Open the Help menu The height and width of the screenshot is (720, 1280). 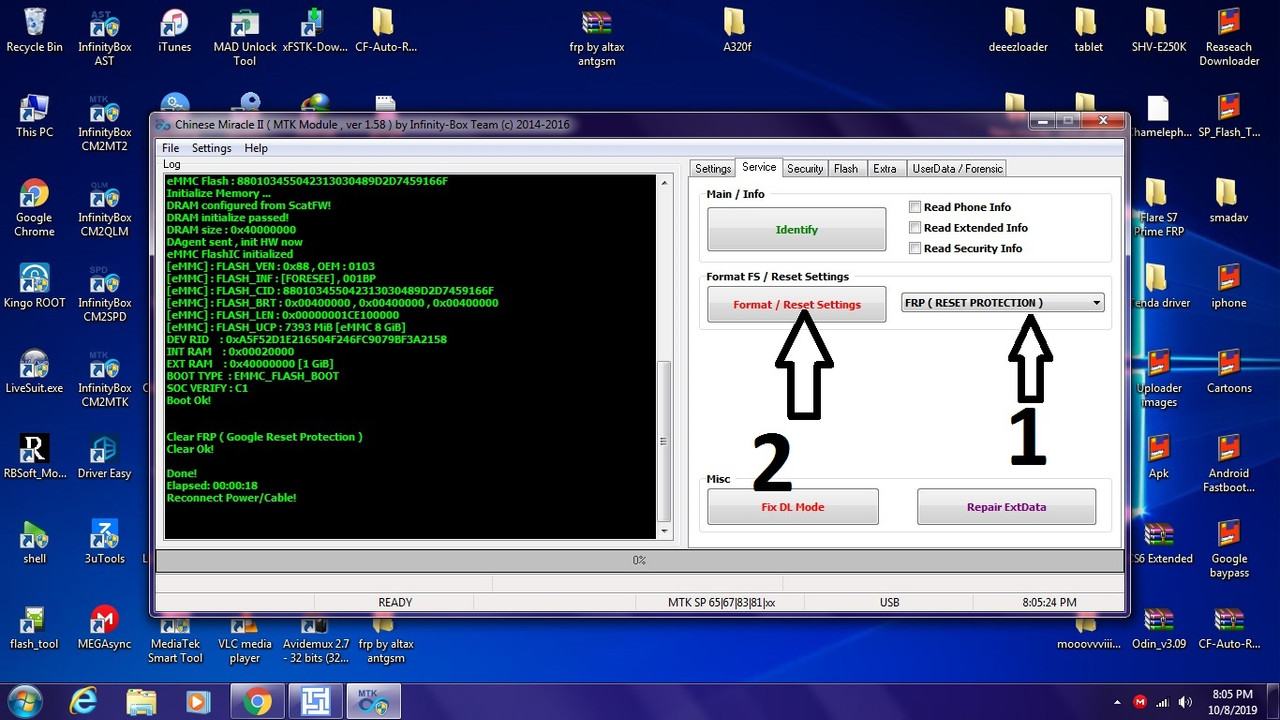(256, 148)
